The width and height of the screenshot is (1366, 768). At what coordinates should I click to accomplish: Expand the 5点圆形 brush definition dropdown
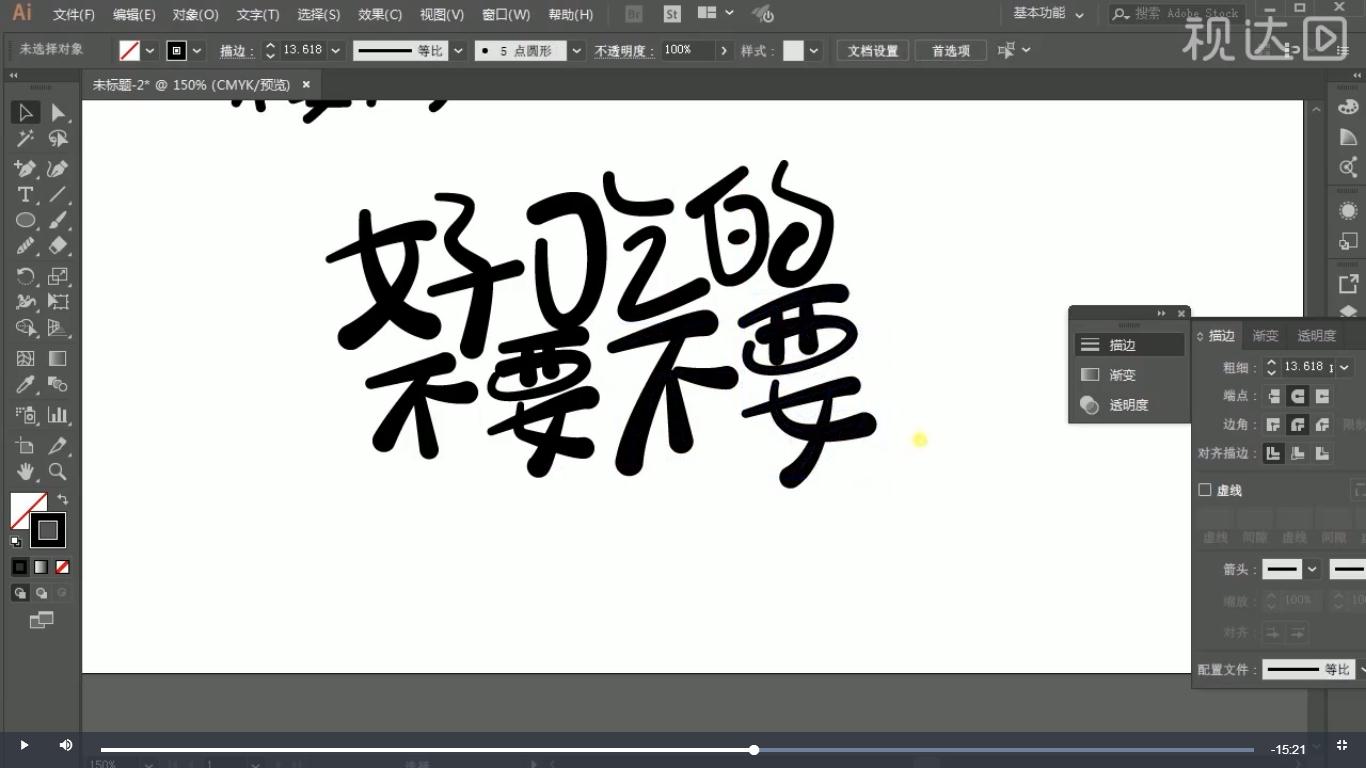point(576,50)
